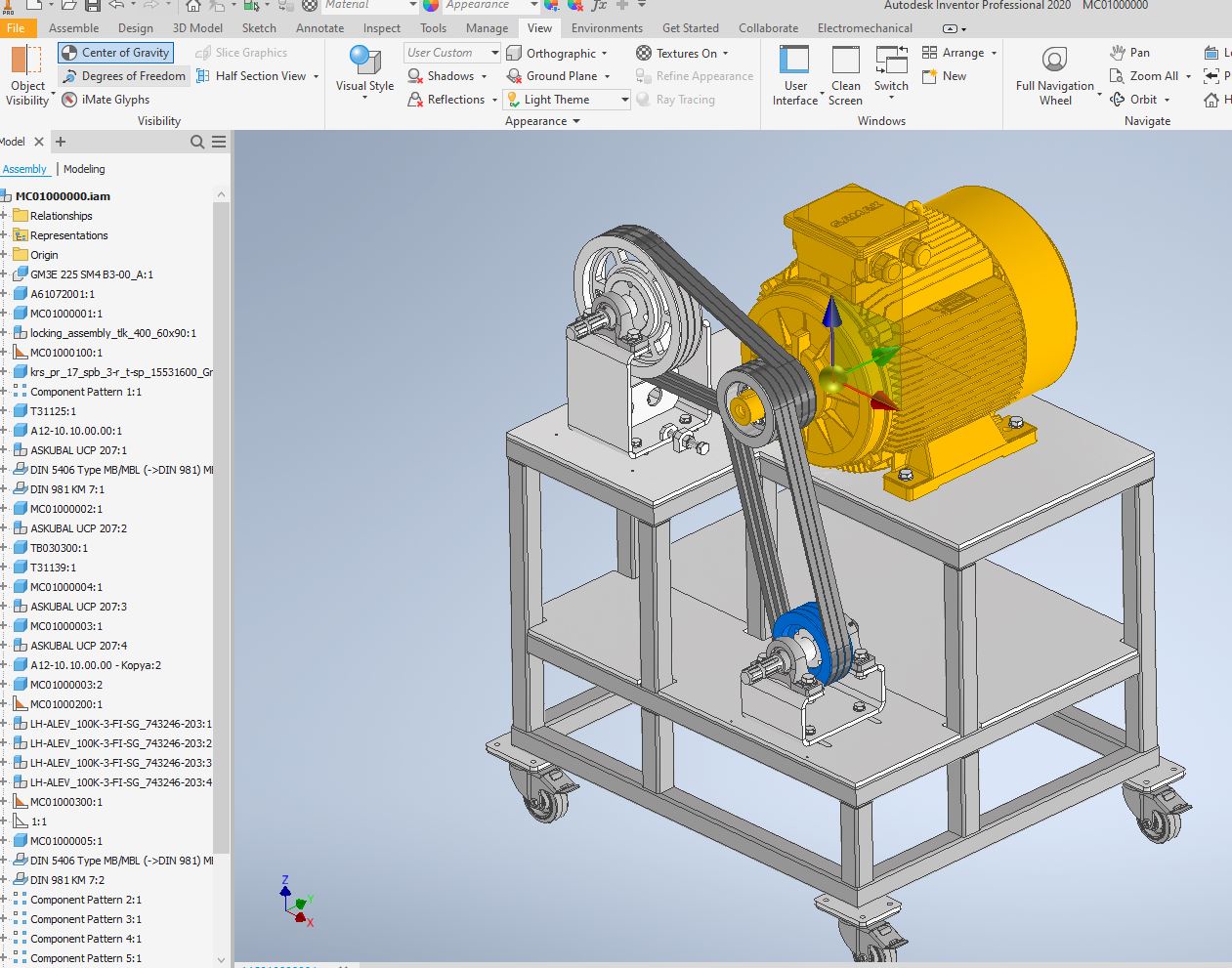Image resolution: width=1232 pixels, height=968 pixels.
Task: Switch to the 3D Model tab
Action: click(x=197, y=28)
